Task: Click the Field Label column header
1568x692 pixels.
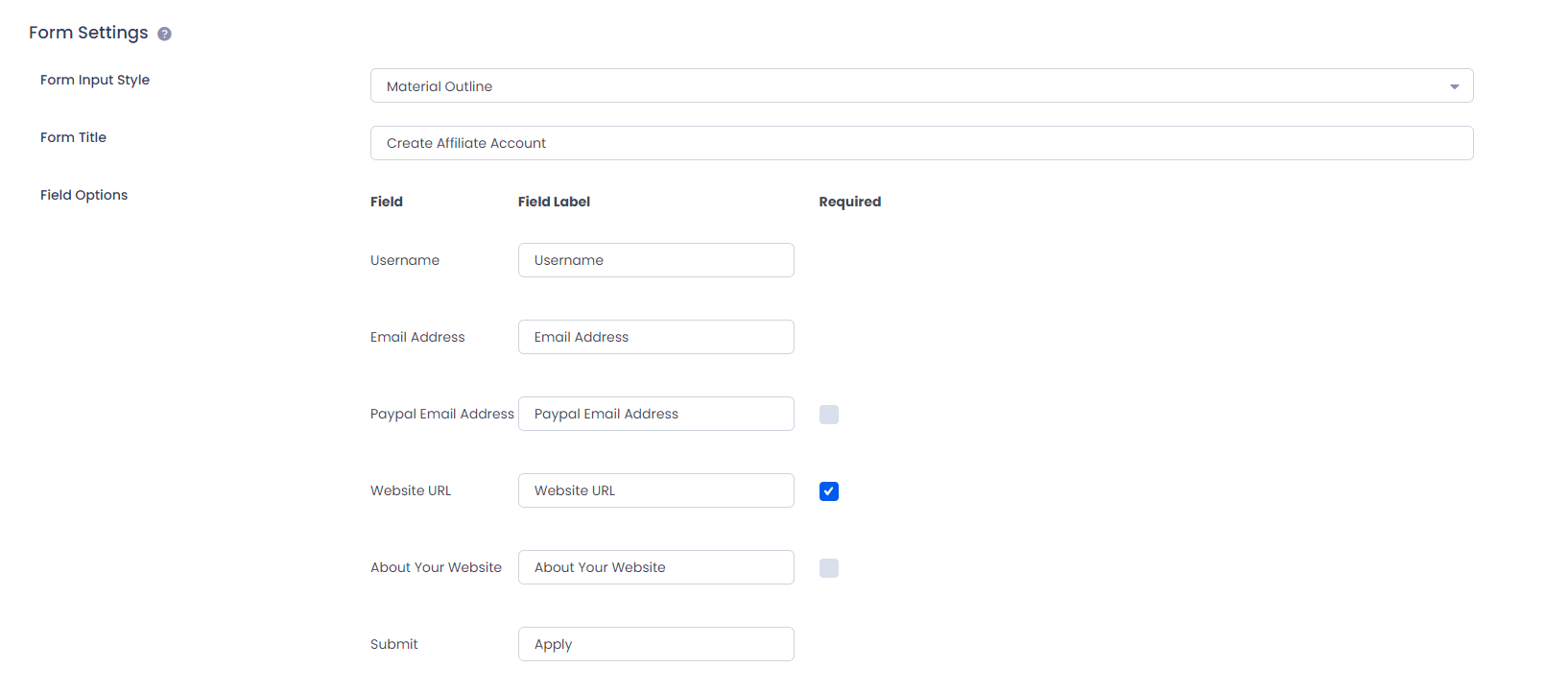Action: tap(554, 202)
